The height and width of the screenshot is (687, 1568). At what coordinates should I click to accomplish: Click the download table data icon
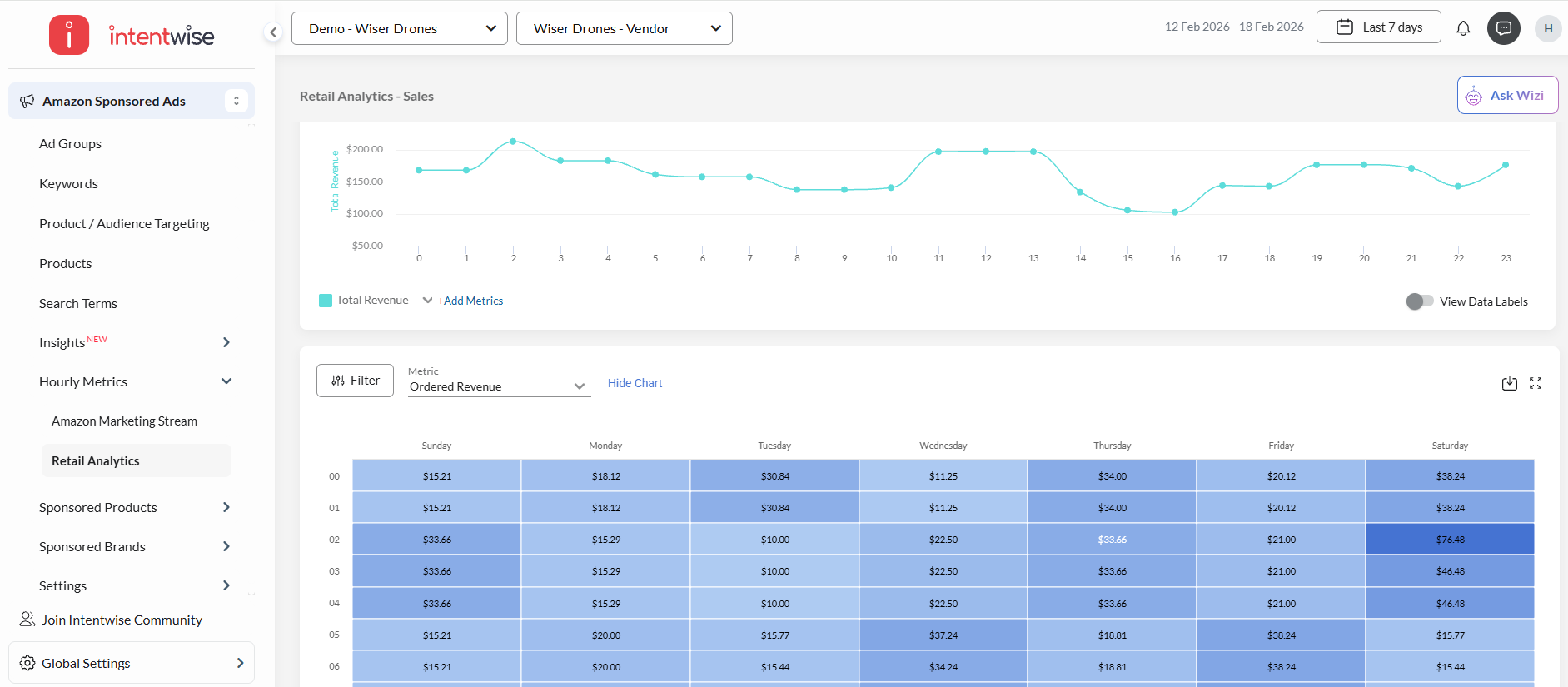coord(1509,383)
